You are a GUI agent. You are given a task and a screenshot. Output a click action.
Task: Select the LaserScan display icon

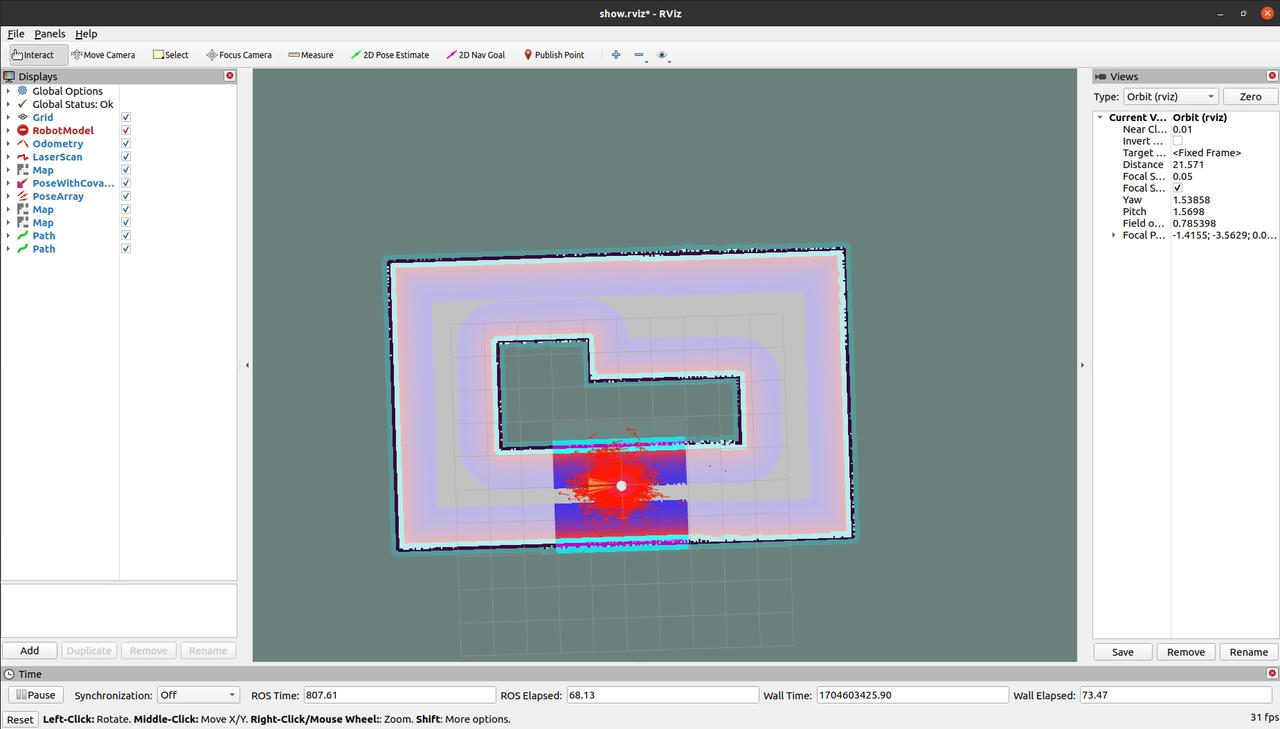click(x=23, y=157)
